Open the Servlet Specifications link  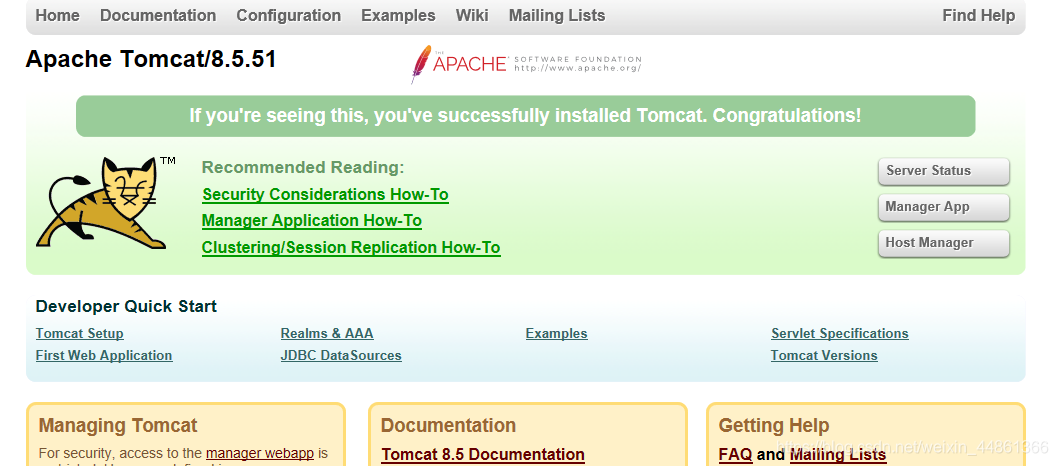pos(839,334)
